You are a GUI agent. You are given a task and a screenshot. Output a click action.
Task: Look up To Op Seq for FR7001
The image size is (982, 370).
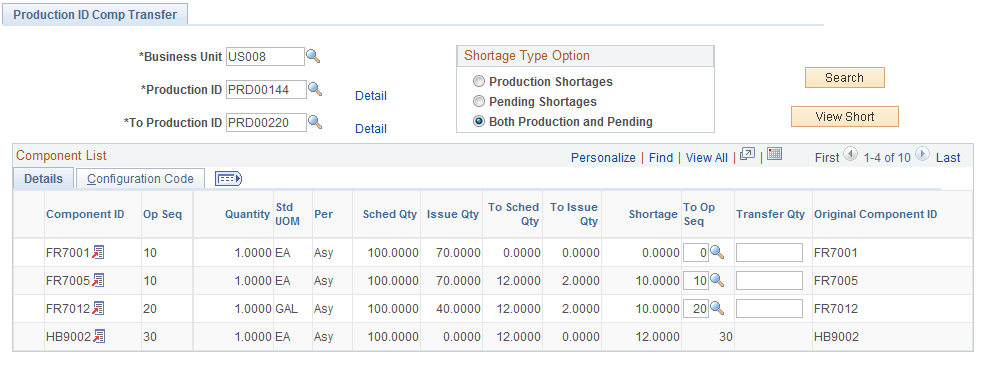click(x=717, y=252)
